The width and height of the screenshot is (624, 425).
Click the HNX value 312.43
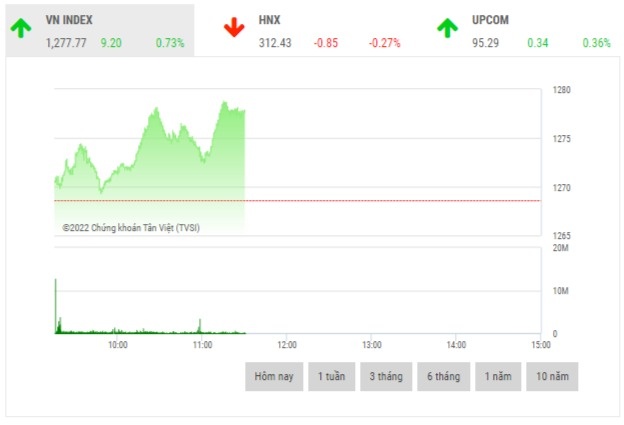pyautogui.click(x=275, y=43)
